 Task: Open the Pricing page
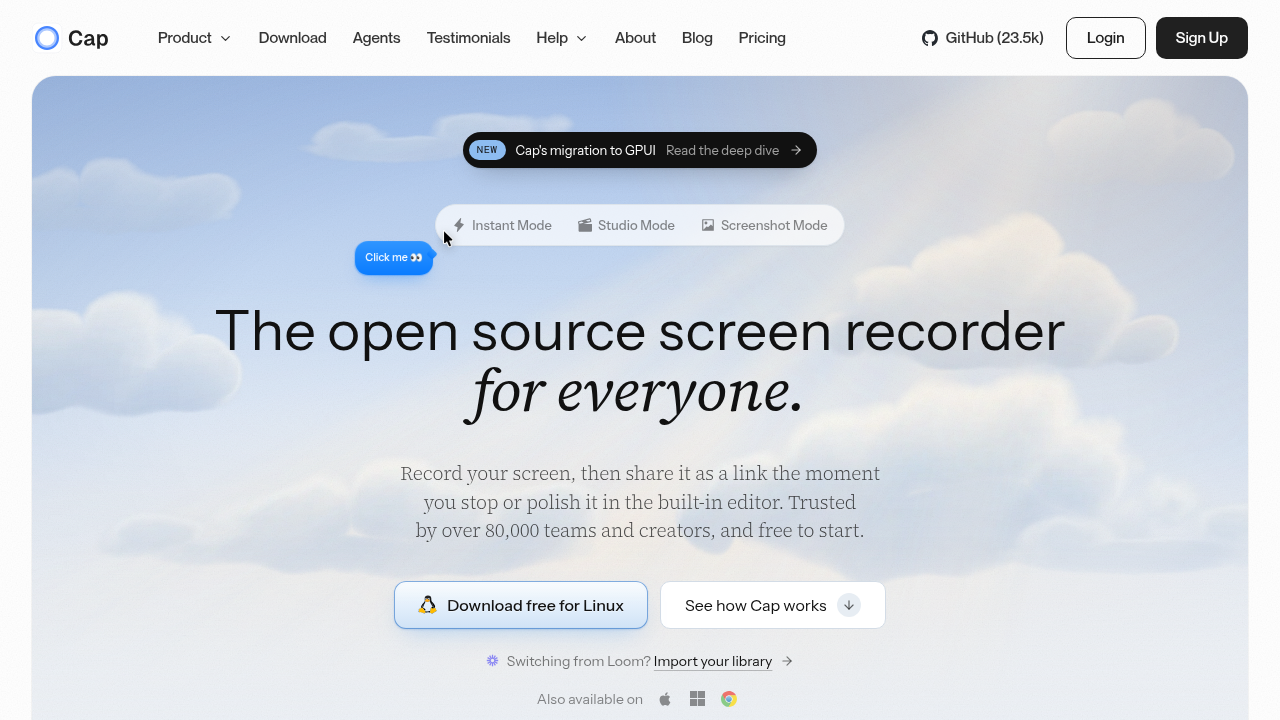click(x=762, y=38)
